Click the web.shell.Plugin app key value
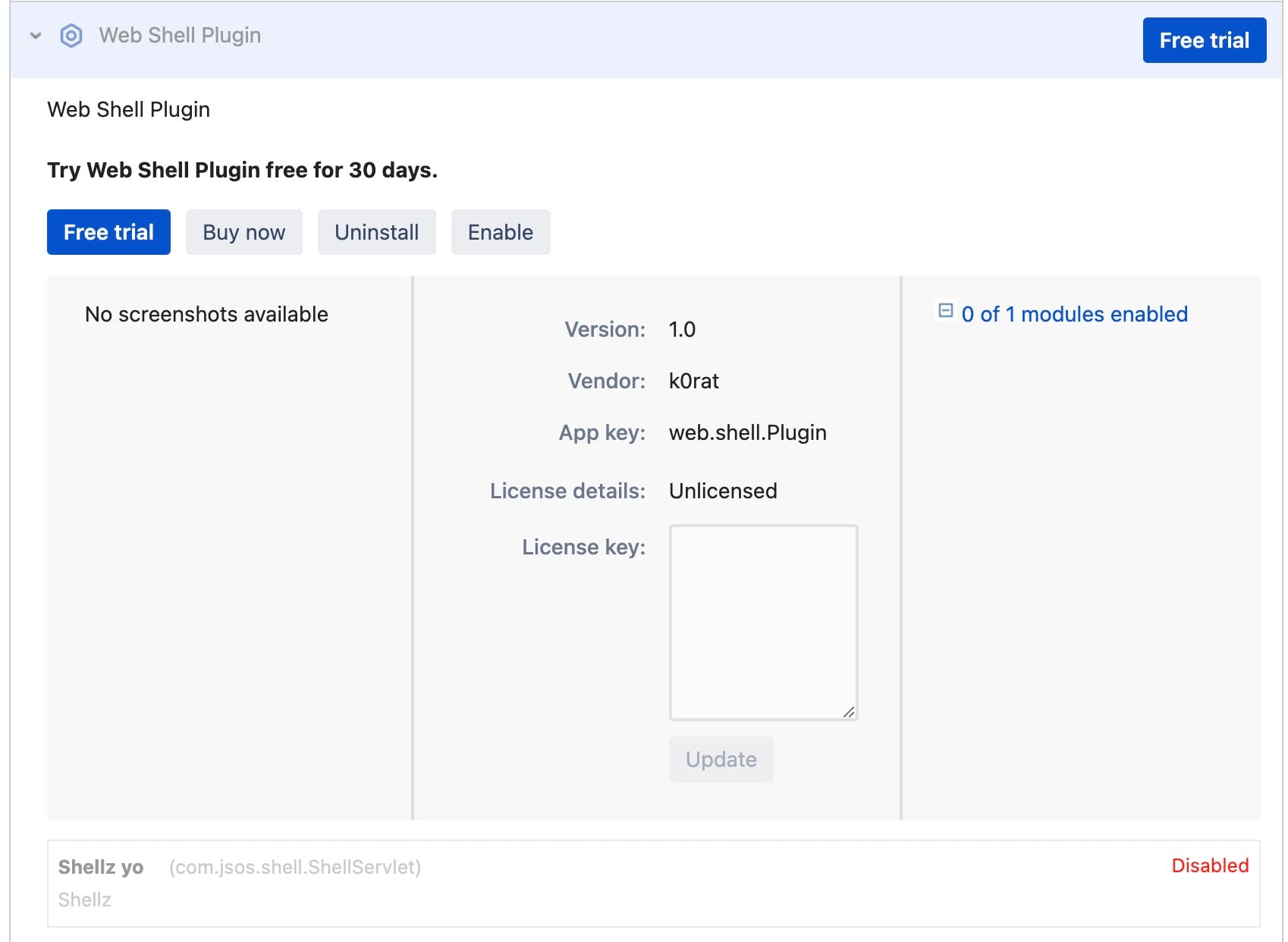This screenshot has width=1288, height=942. [x=747, y=432]
